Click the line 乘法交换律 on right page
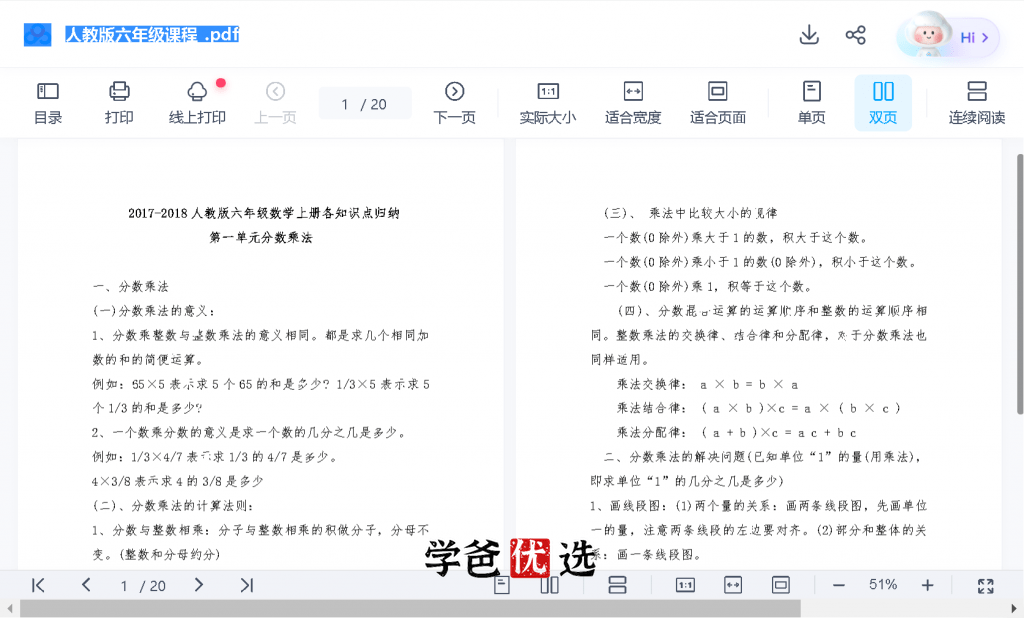 (707, 384)
